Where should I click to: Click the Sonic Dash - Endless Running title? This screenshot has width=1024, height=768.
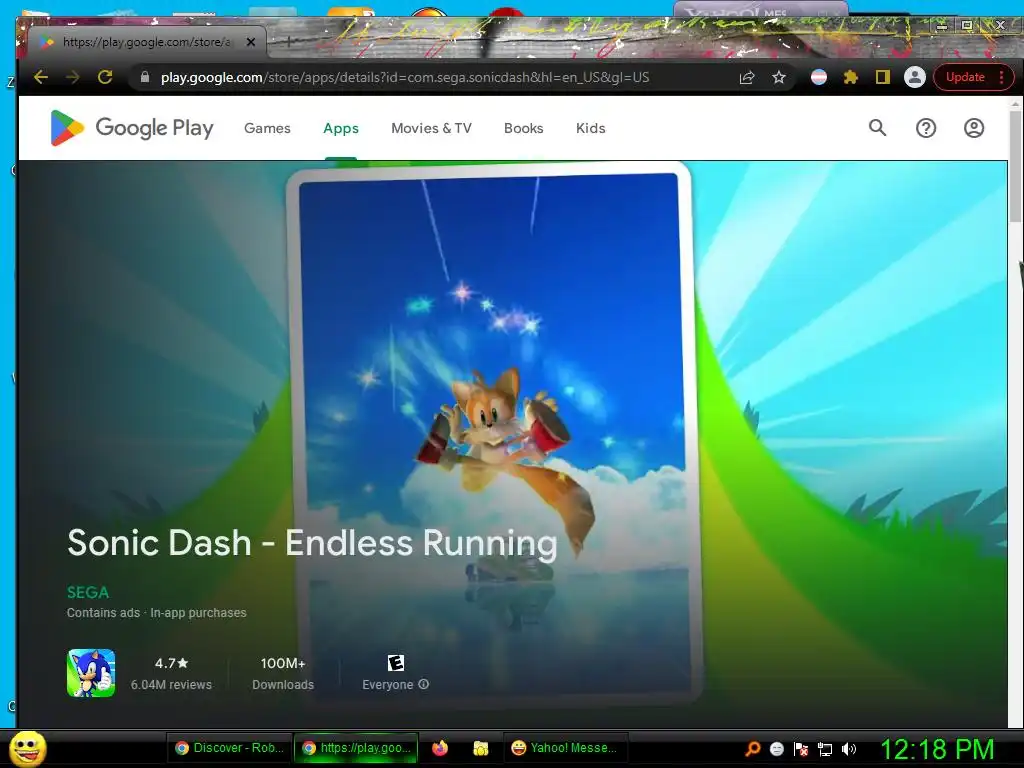point(312,543)
